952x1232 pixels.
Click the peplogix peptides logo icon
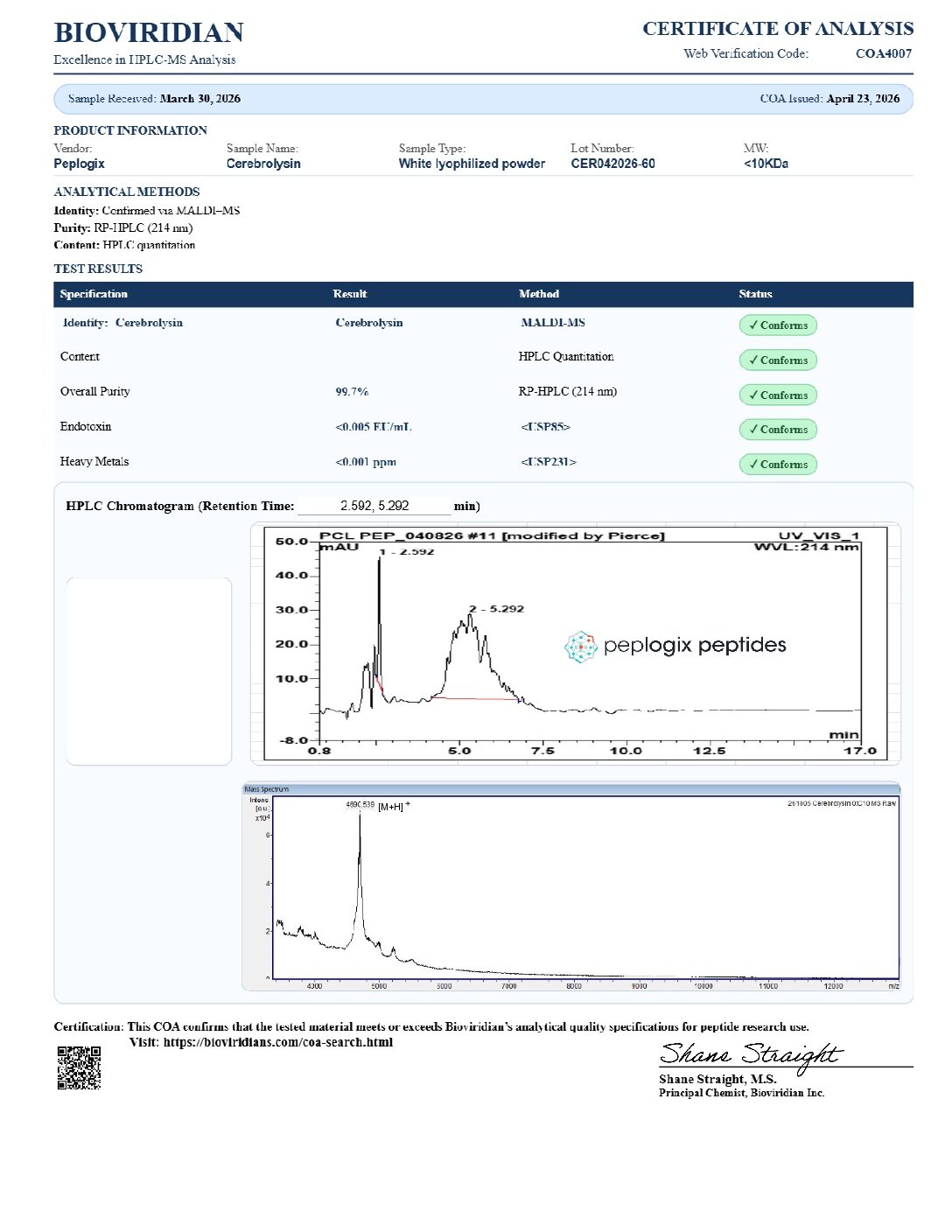point(579,647)
